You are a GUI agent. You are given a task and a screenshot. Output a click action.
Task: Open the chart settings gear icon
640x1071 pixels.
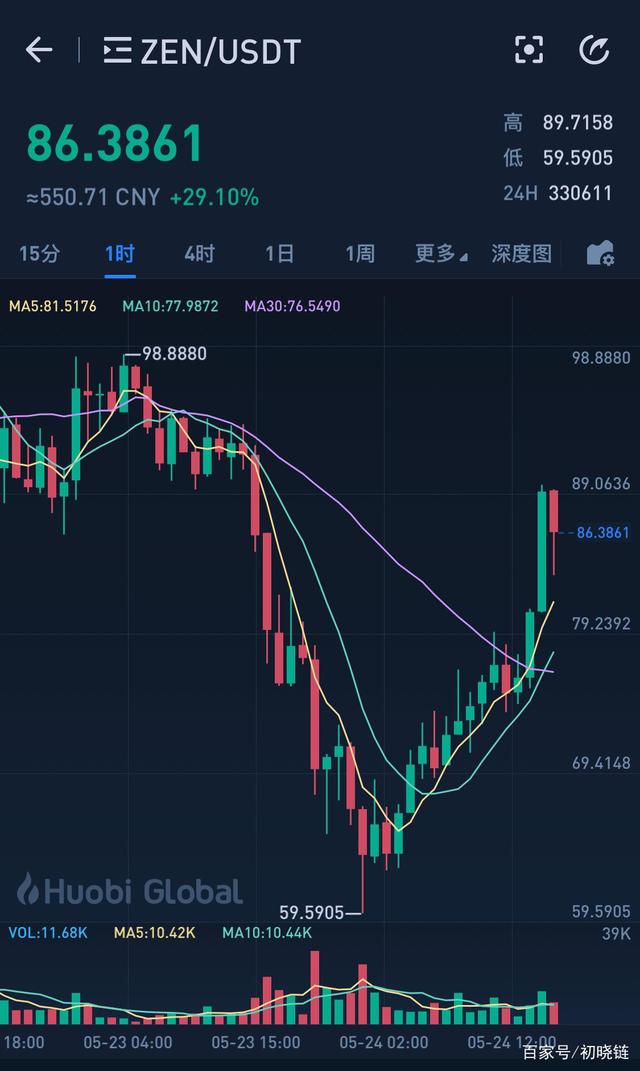pos(602,255)
